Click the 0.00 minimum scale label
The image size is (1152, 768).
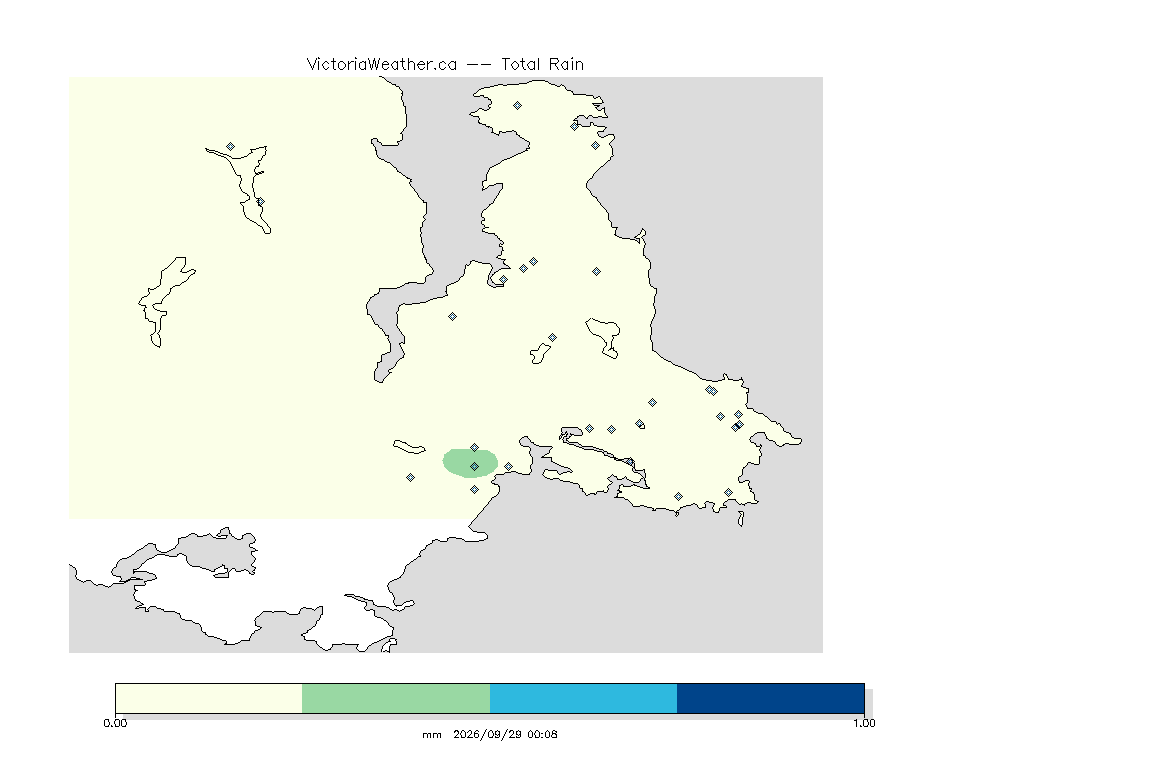click(115, 723)
